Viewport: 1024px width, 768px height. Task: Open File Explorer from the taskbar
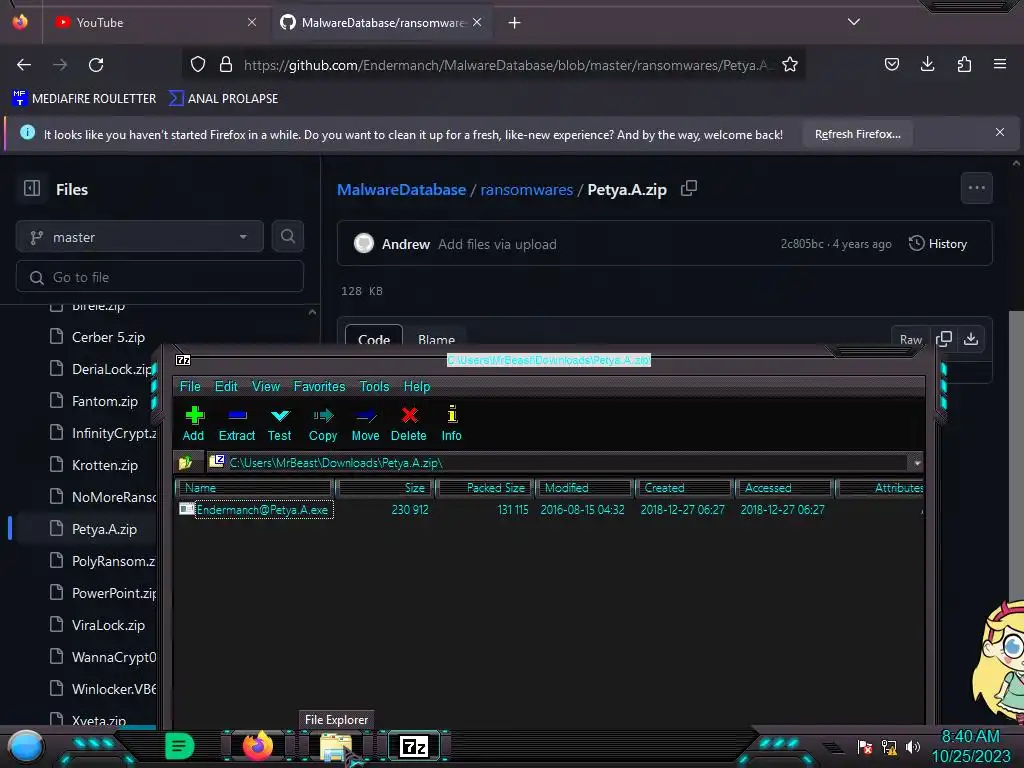(x=335, y=747)
